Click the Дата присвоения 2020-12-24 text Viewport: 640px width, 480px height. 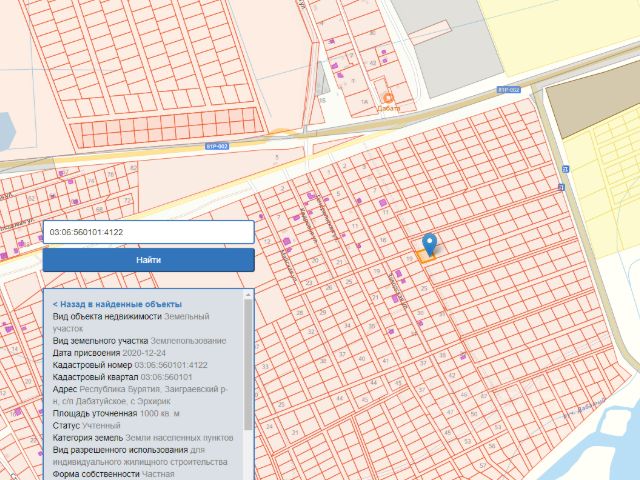(x=109, y=353)
